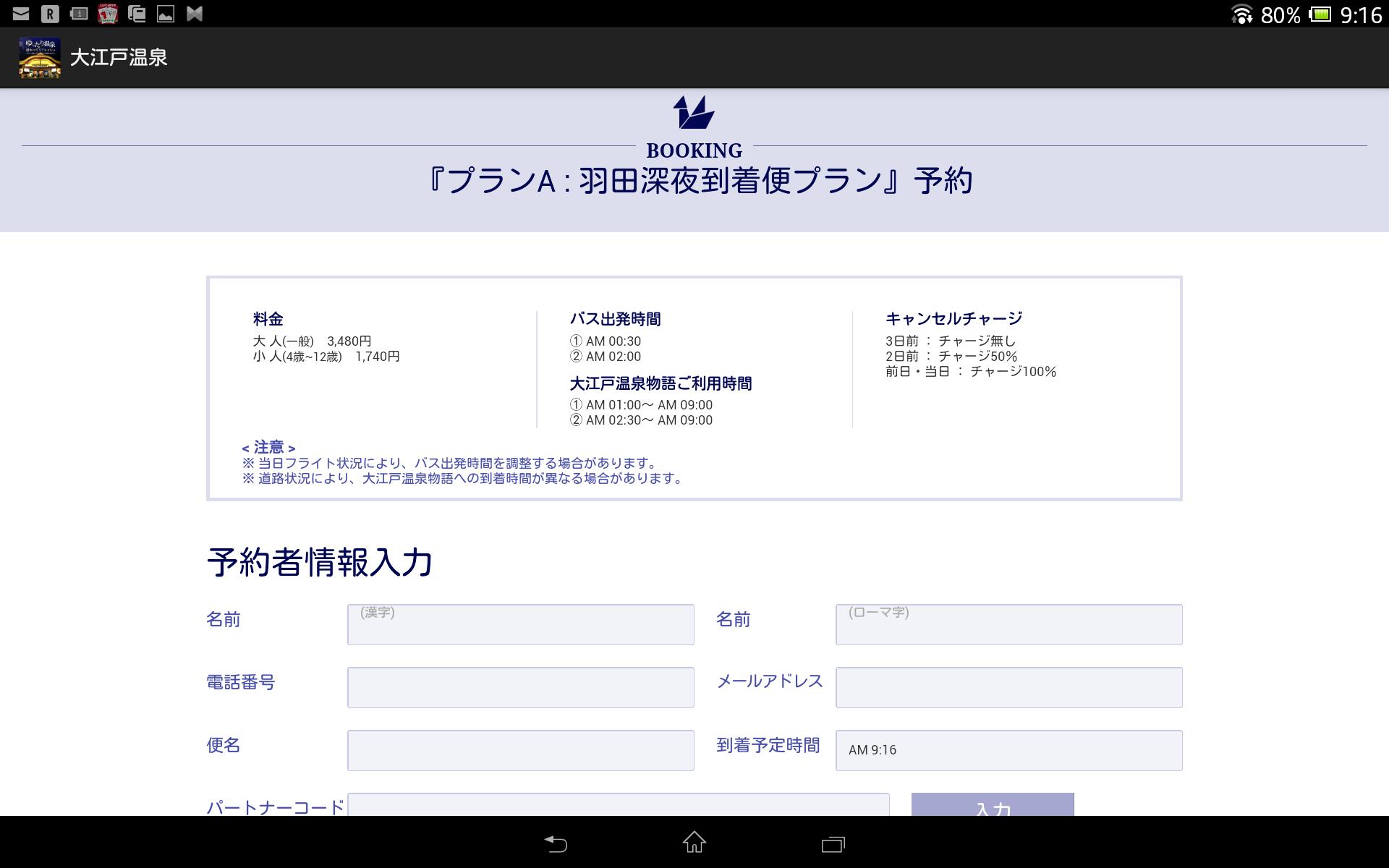Tap the ＜注意＞ notice heading
The image size is (1389, 868).
tap(269, 447)
